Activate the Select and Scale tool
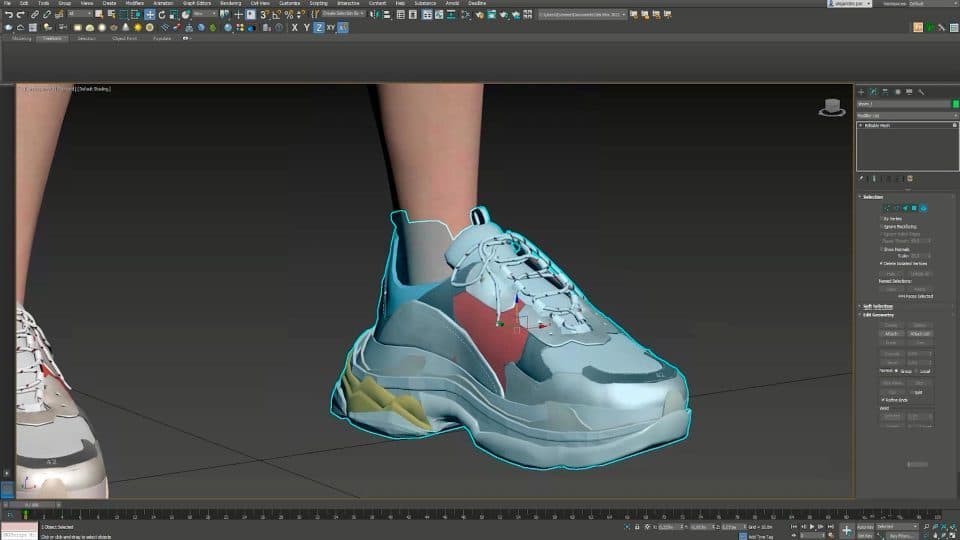 tap(174, 15)
